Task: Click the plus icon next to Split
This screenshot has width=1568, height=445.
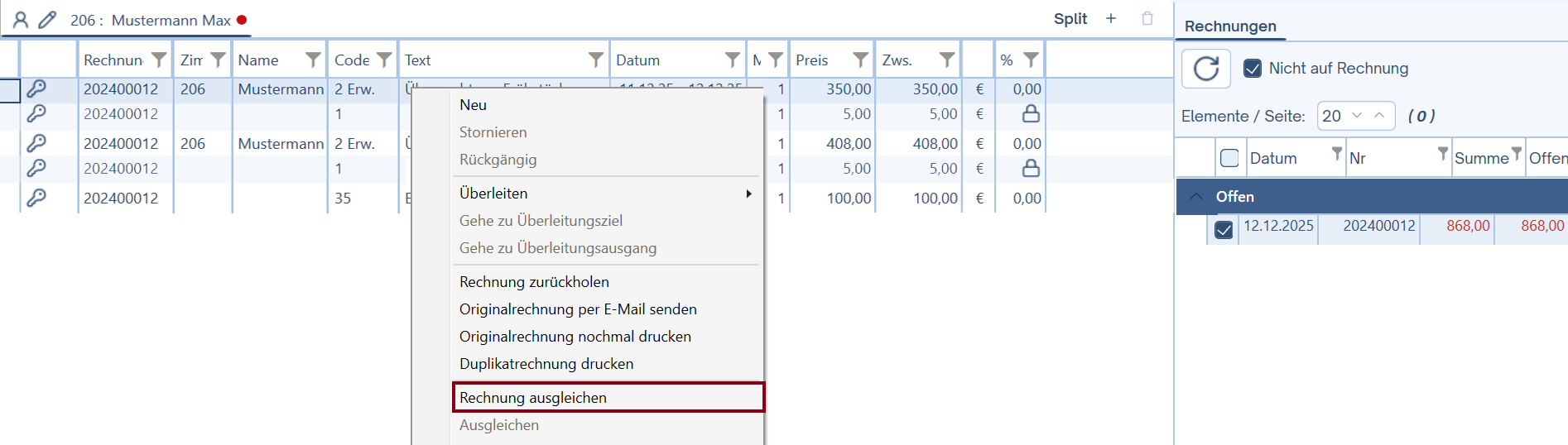Action: (1111, 19)
